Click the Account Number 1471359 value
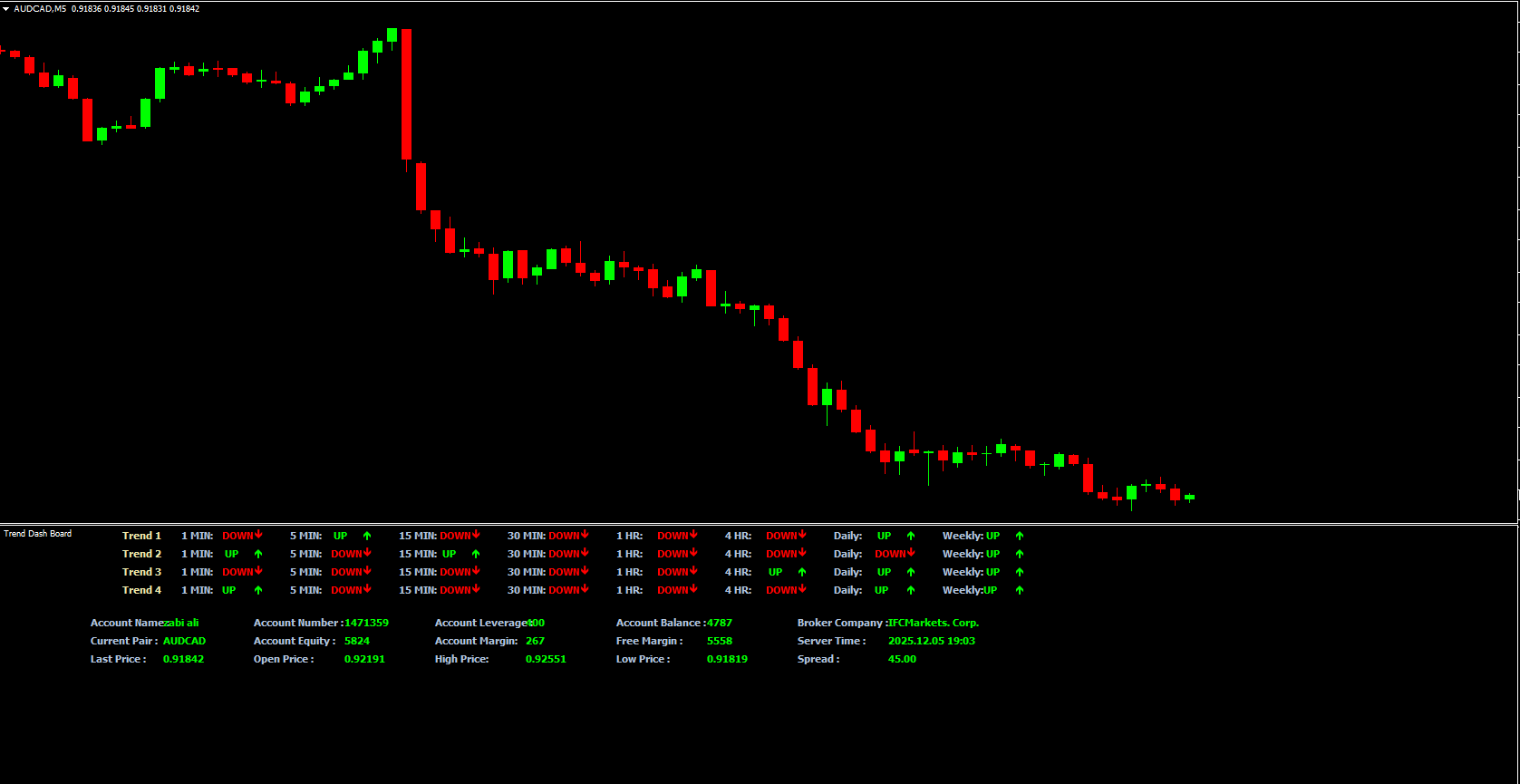Screen dimensions: 1520x784 pos(366,623)
